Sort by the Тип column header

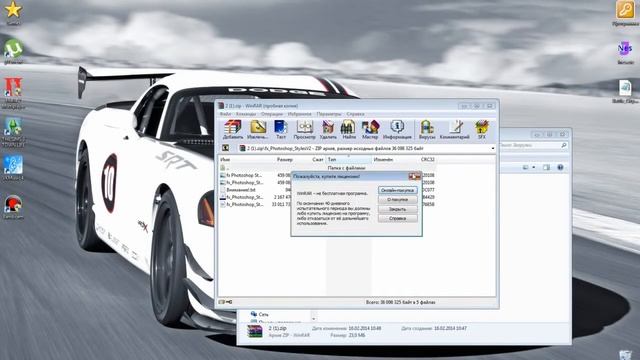349,160
